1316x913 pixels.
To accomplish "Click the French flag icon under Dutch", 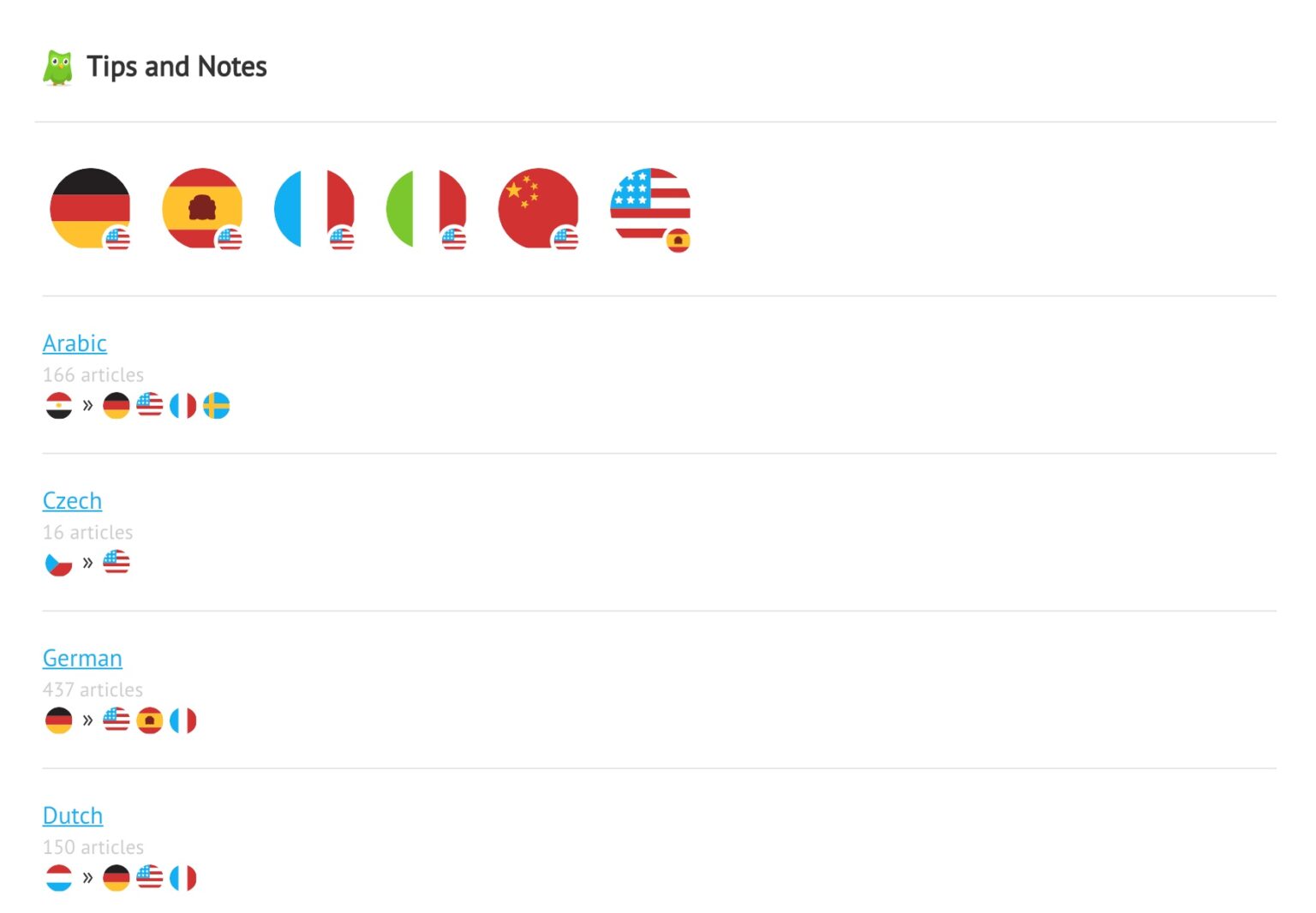I will (x=182, y=876).
